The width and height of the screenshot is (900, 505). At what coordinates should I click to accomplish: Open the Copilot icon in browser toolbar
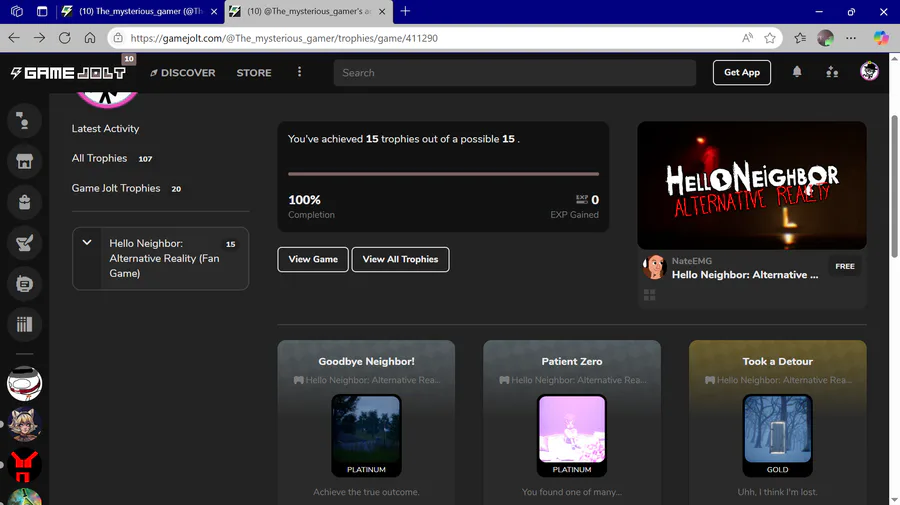881,38
